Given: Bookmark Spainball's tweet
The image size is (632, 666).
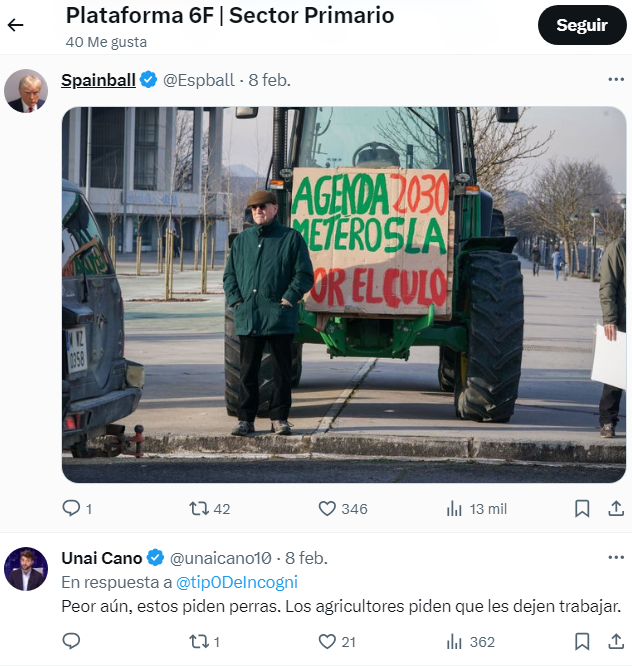Looking at the screenshot, I should (x=582, y=508).
